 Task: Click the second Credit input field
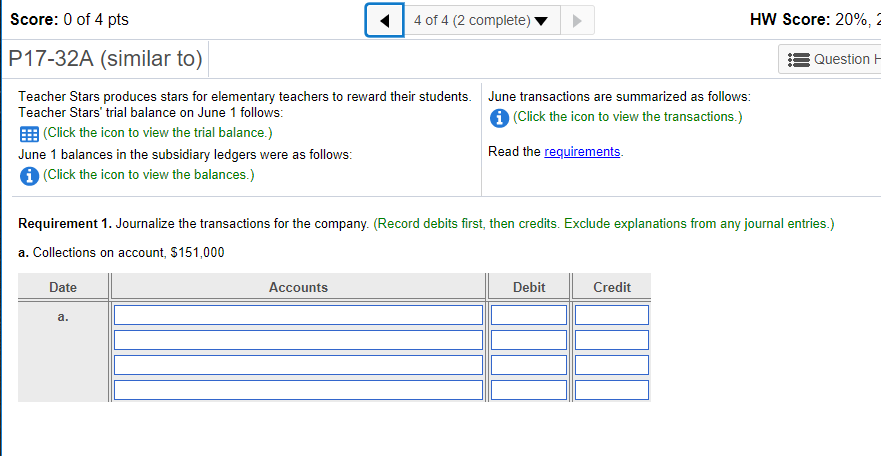coord(611,340)
